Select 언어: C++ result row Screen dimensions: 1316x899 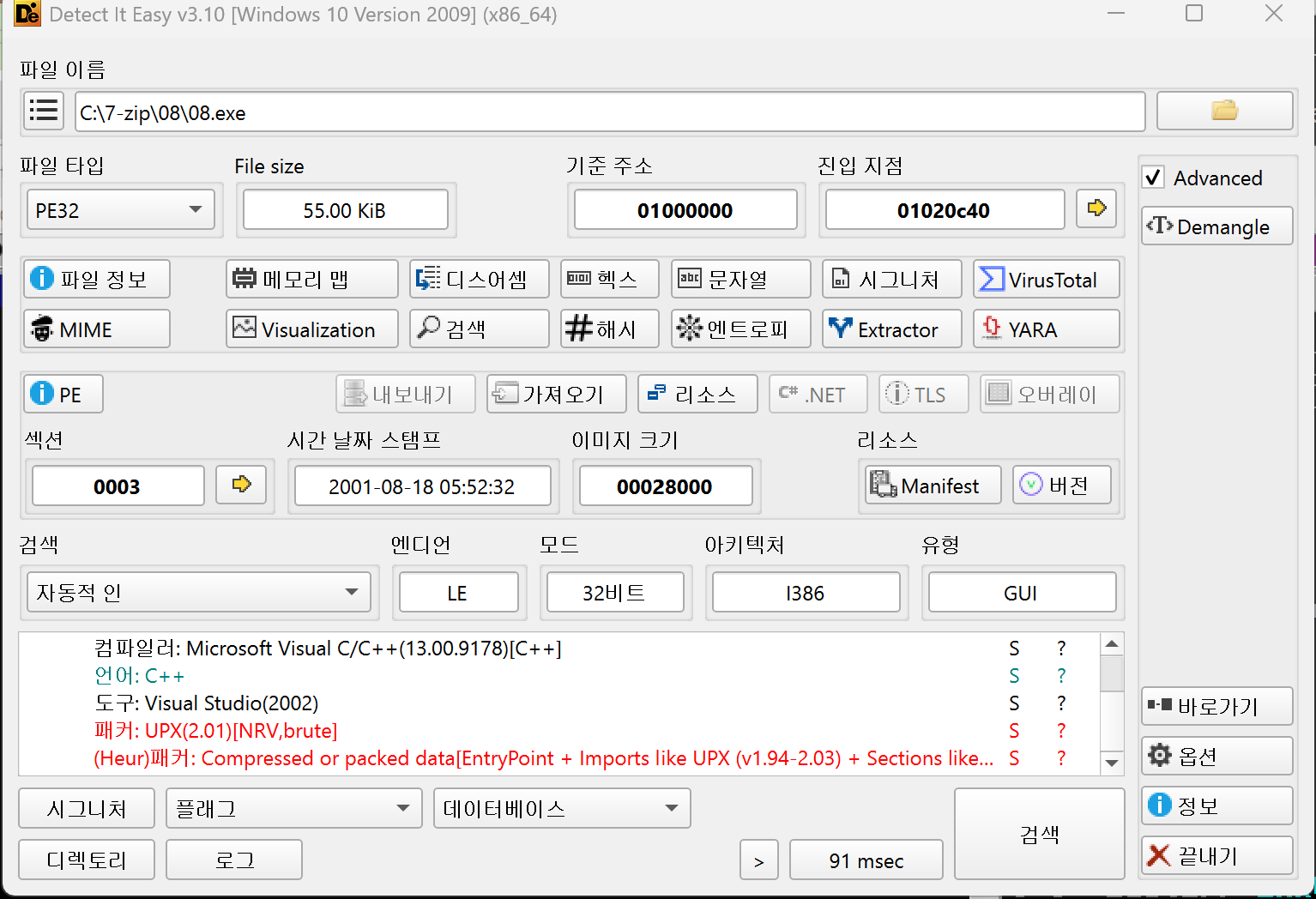[x=558, y=676]
